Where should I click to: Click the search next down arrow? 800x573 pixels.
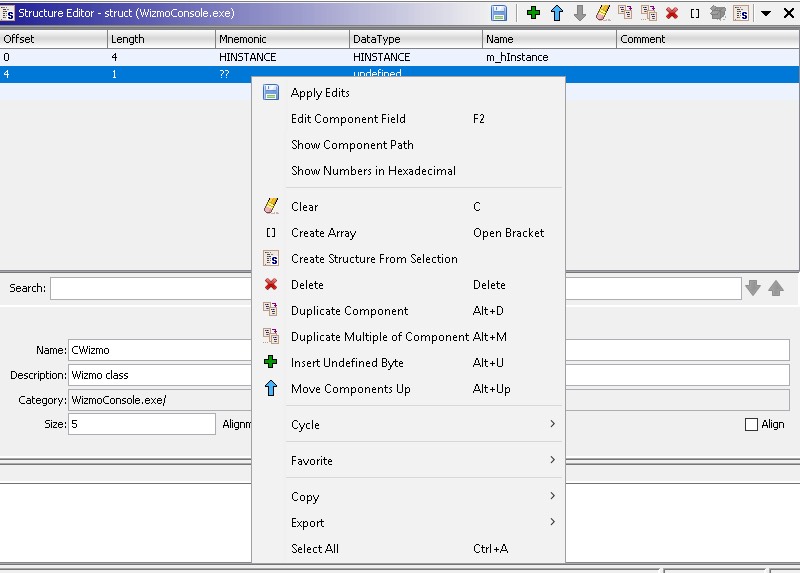(x=753, y=288)
